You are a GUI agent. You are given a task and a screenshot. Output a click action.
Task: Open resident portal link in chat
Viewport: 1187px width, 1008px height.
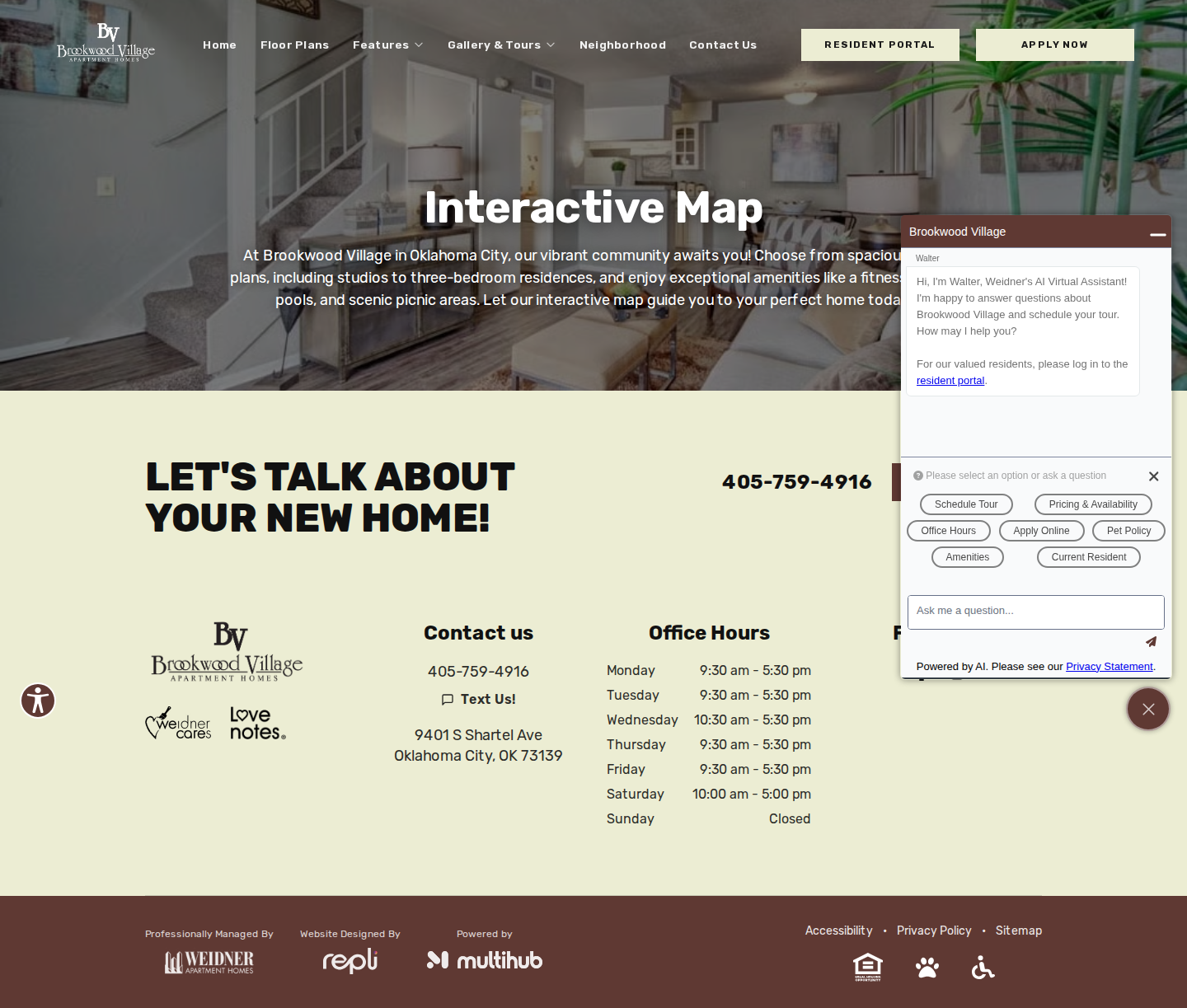click(x=950, y=381)
